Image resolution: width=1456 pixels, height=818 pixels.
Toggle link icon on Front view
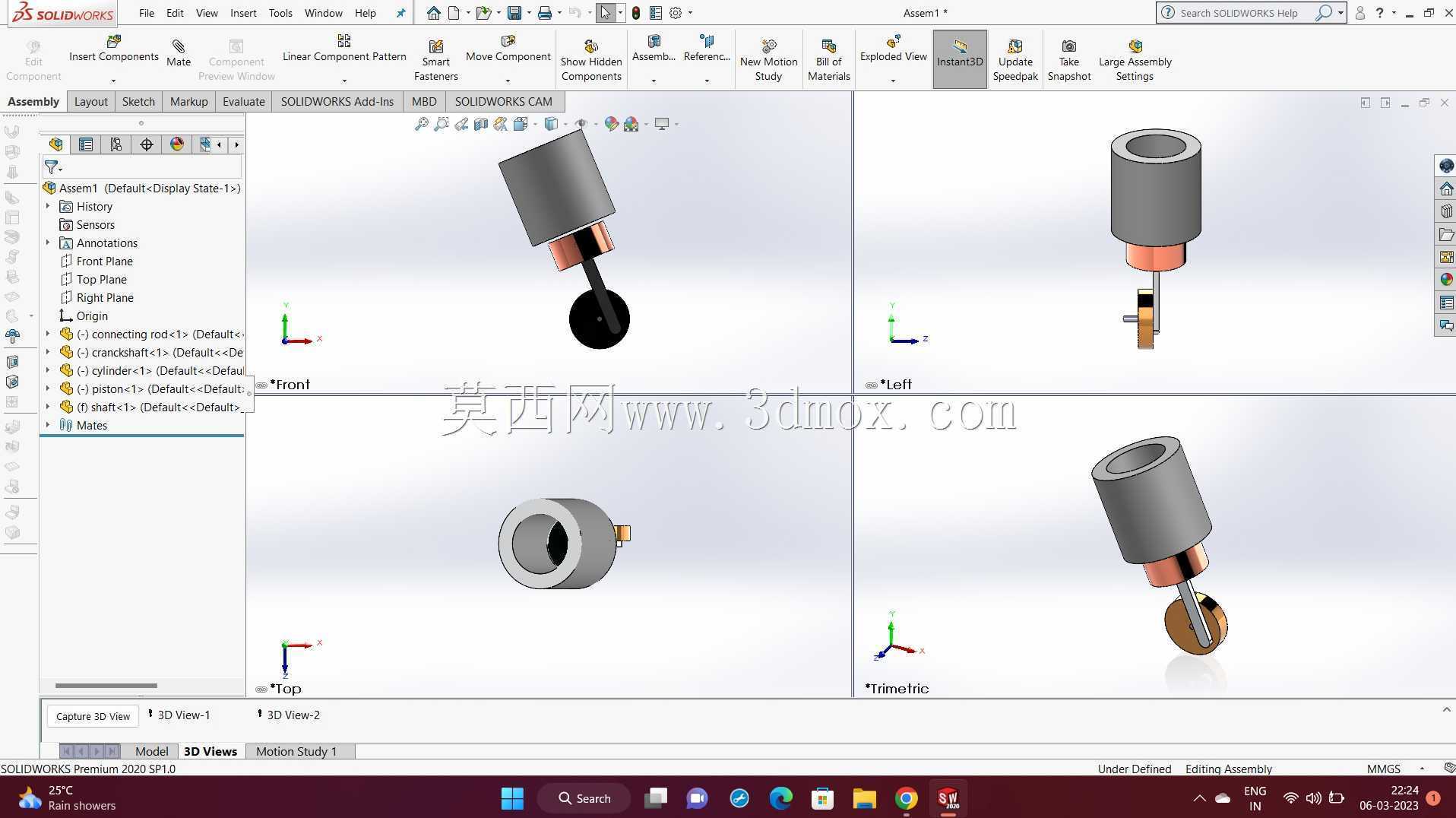click(x=261, y=385)
